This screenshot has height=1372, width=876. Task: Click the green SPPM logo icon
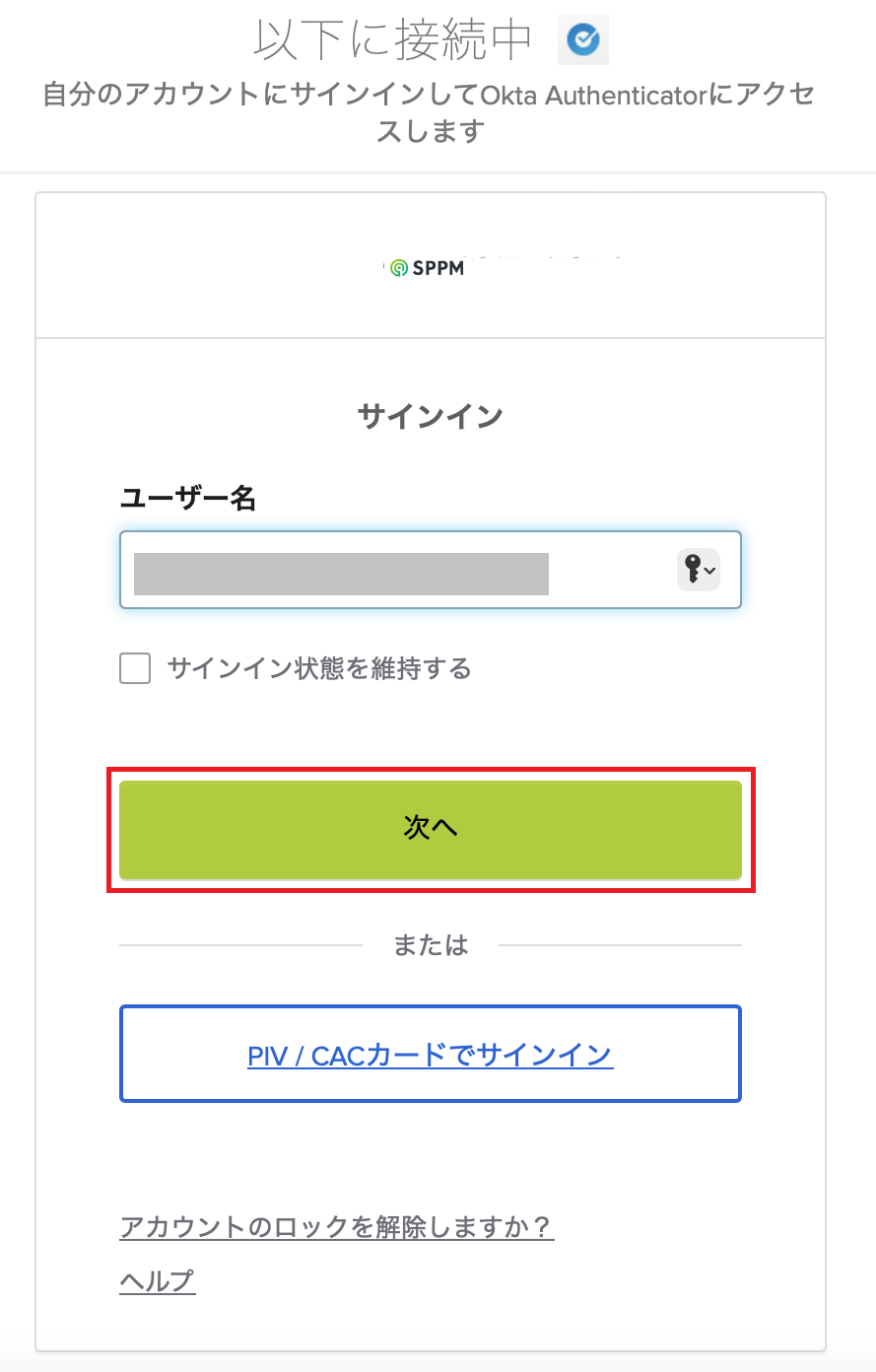tap(398, 268)
